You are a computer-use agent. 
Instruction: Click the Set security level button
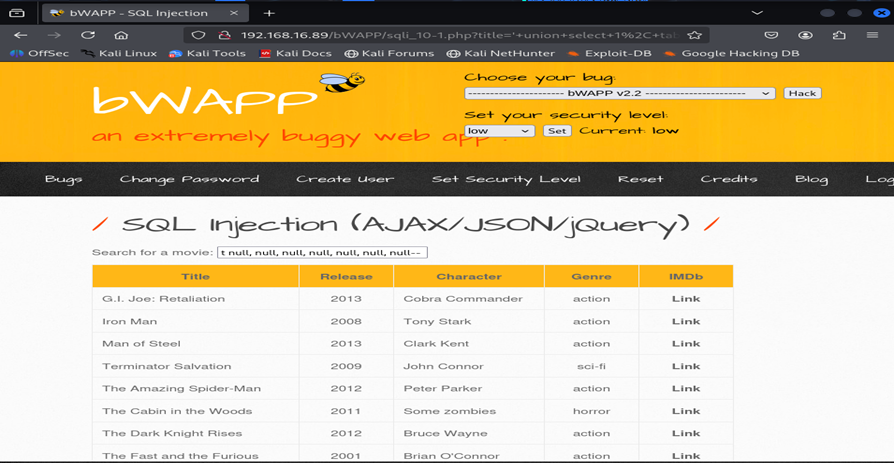tap(557, 131)
